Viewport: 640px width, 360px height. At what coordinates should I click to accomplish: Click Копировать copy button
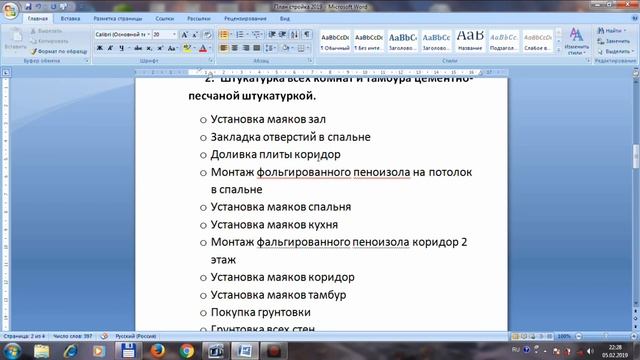pos(50,41)
